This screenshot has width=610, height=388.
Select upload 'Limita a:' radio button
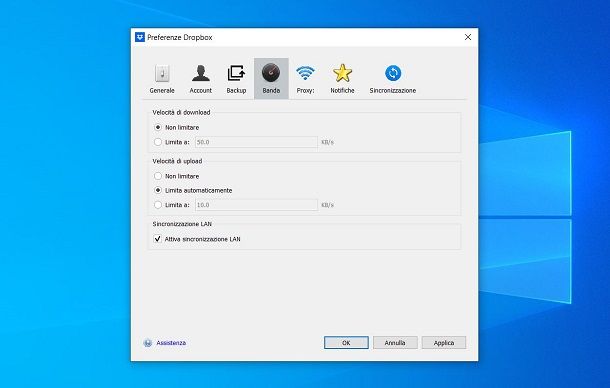[158, 205]
